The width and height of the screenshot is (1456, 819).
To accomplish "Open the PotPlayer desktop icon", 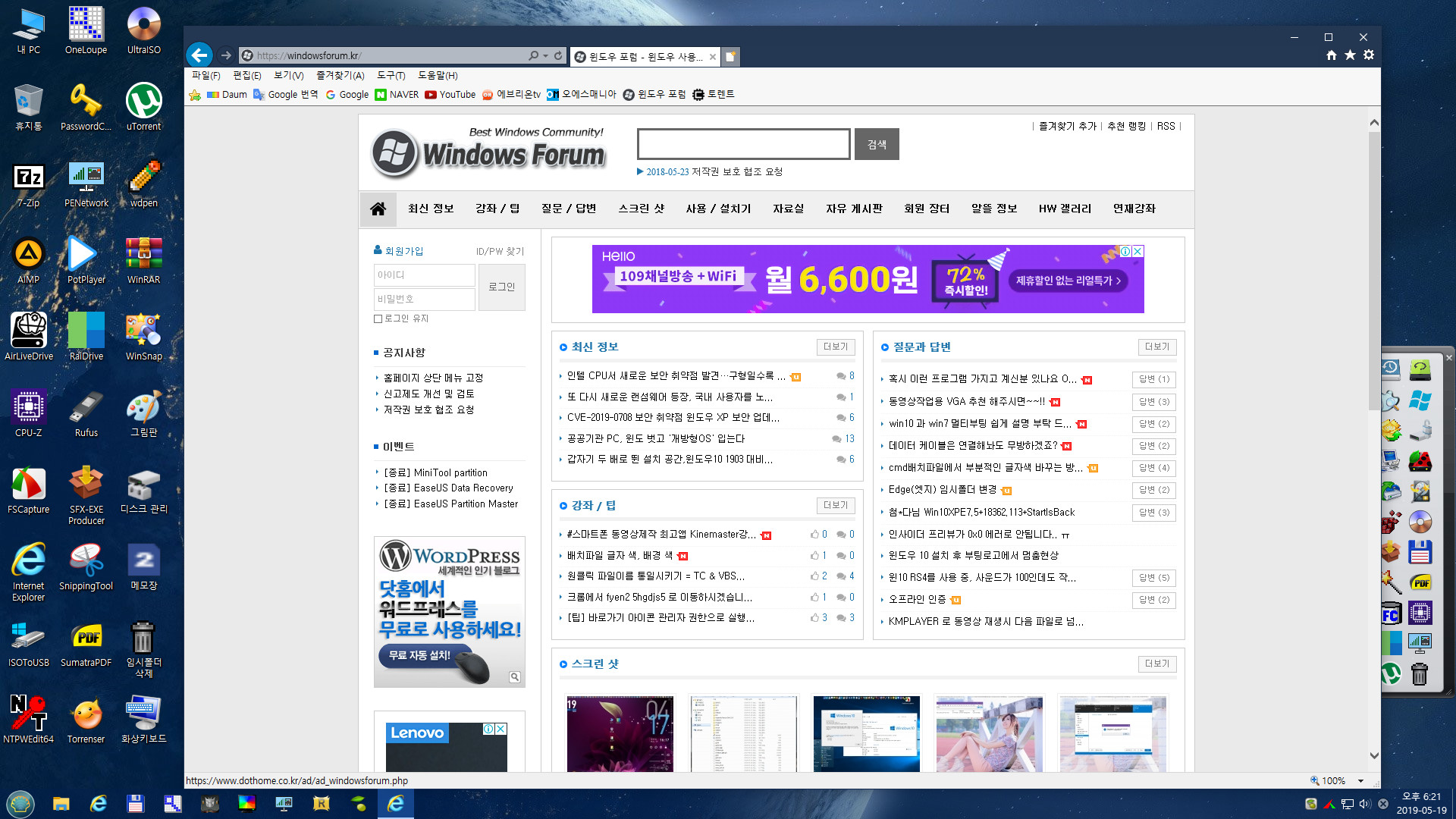I will [86, 260].
